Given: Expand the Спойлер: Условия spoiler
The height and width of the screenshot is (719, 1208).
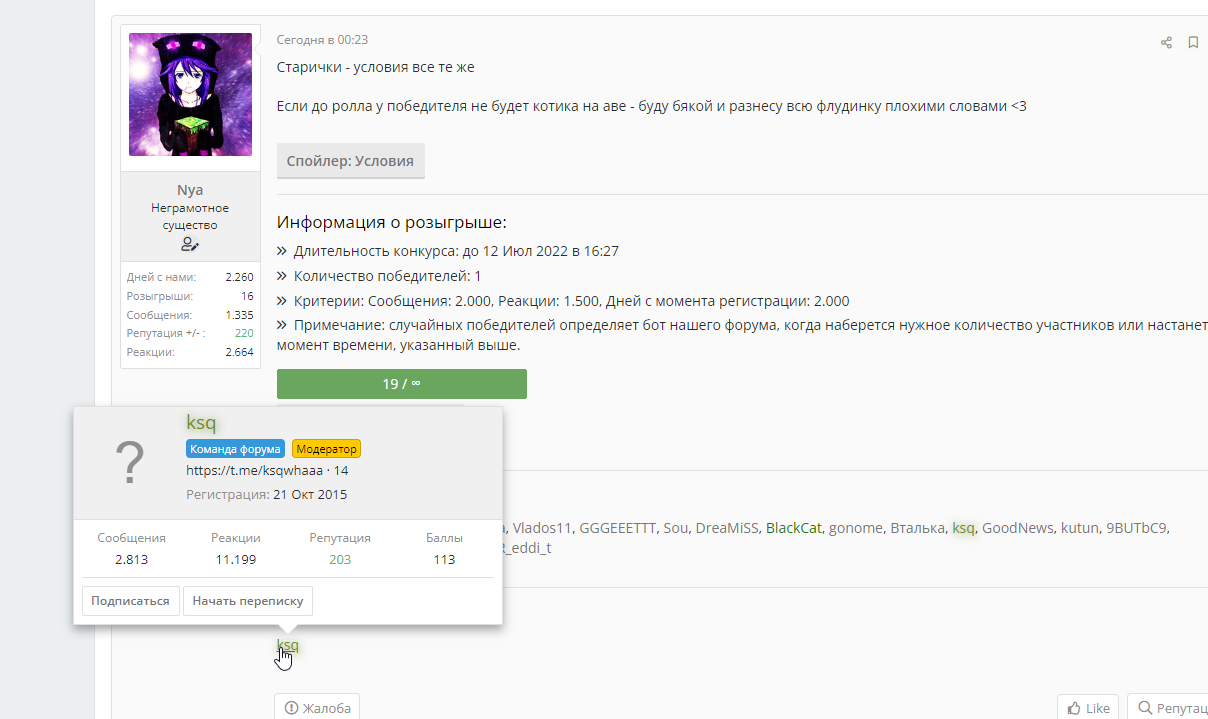Looking at the screenshot, I should tap(351, 160).
